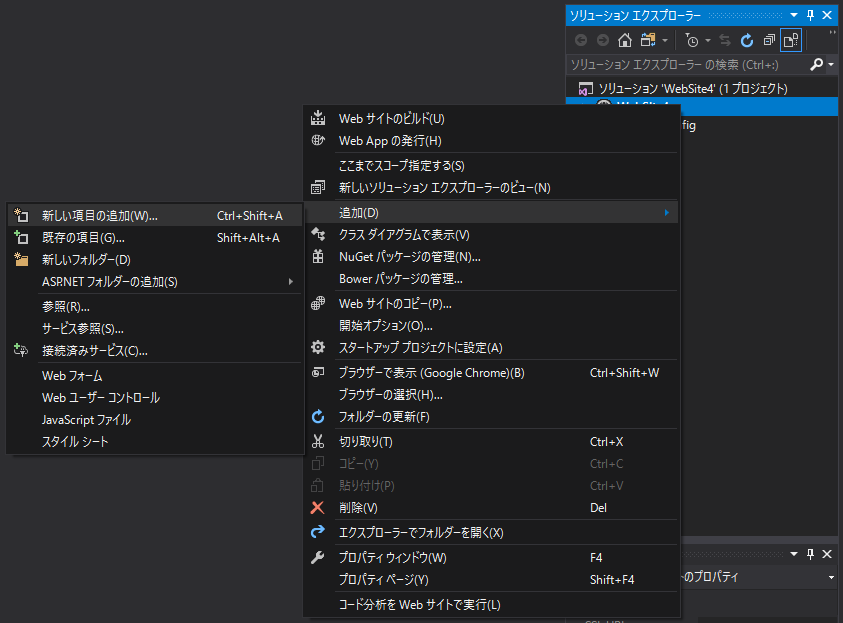The width and height of the screenshot is (843, 623).
Task: Click the search magnifier icon in Solution Explorer
Action: click(x=817, y=64)
